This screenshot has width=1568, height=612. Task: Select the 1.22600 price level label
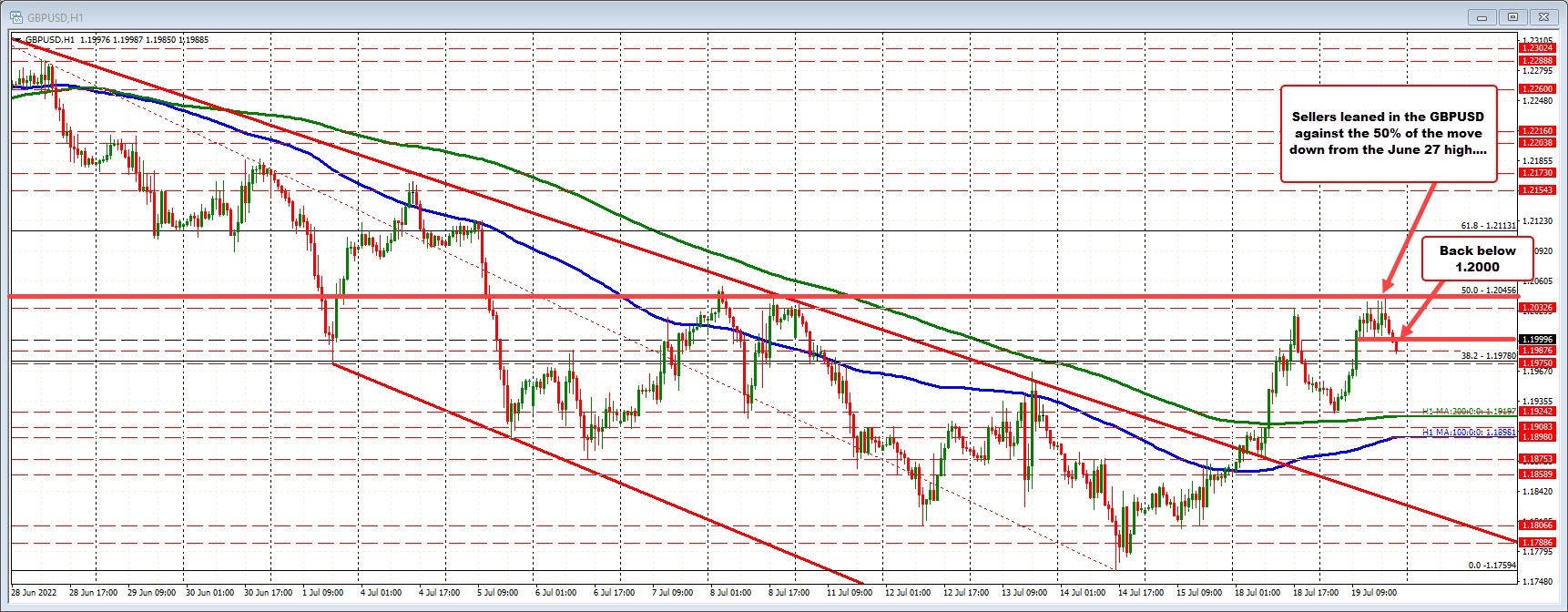pos(1537,89)
